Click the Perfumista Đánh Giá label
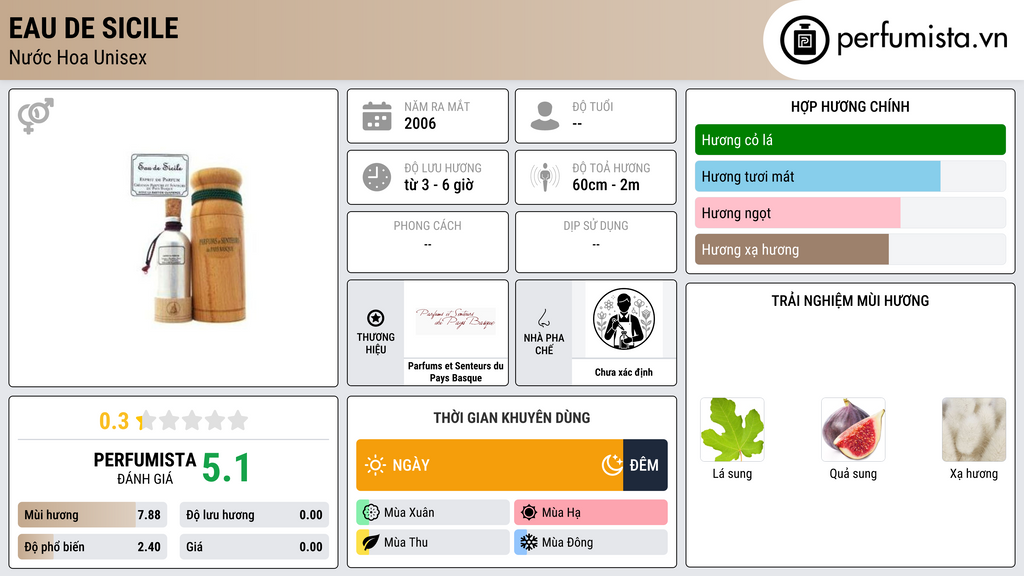Image resolution: width=1024 pixels, height=576 pixels. (x=145, y=468)
